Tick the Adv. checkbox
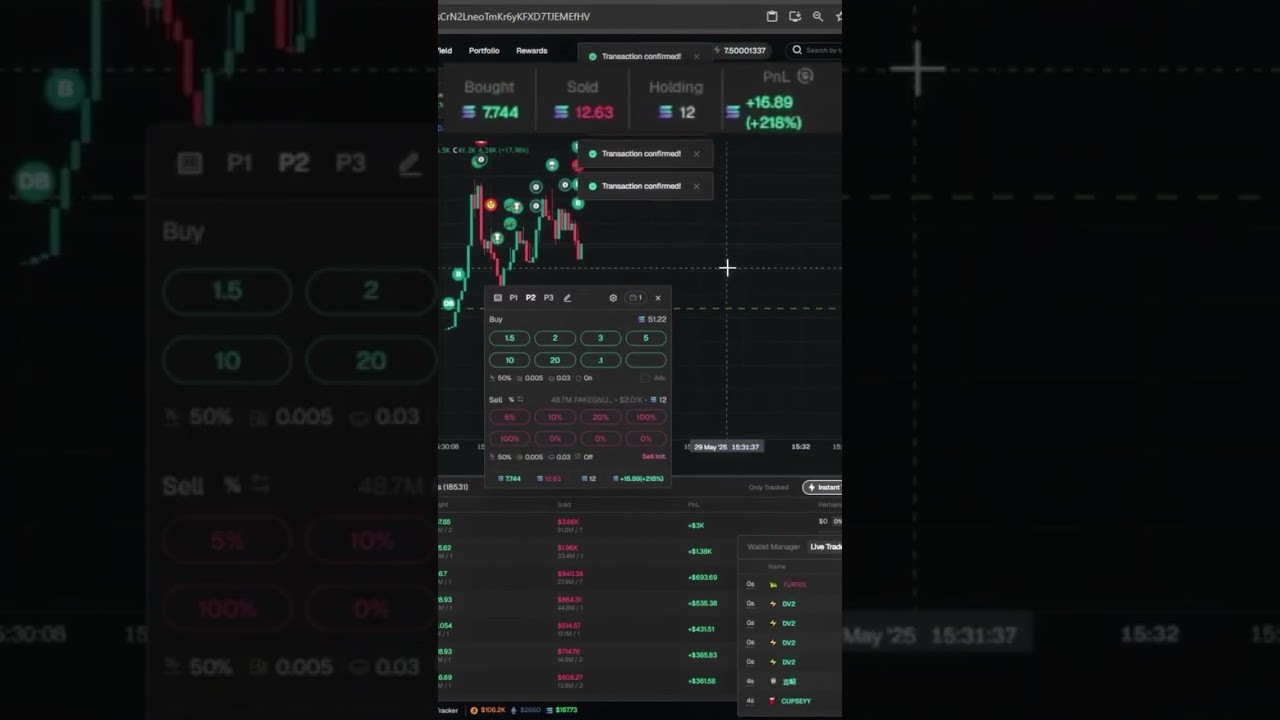This screenshot has height=720, width=1280. [x=646, y=378]
